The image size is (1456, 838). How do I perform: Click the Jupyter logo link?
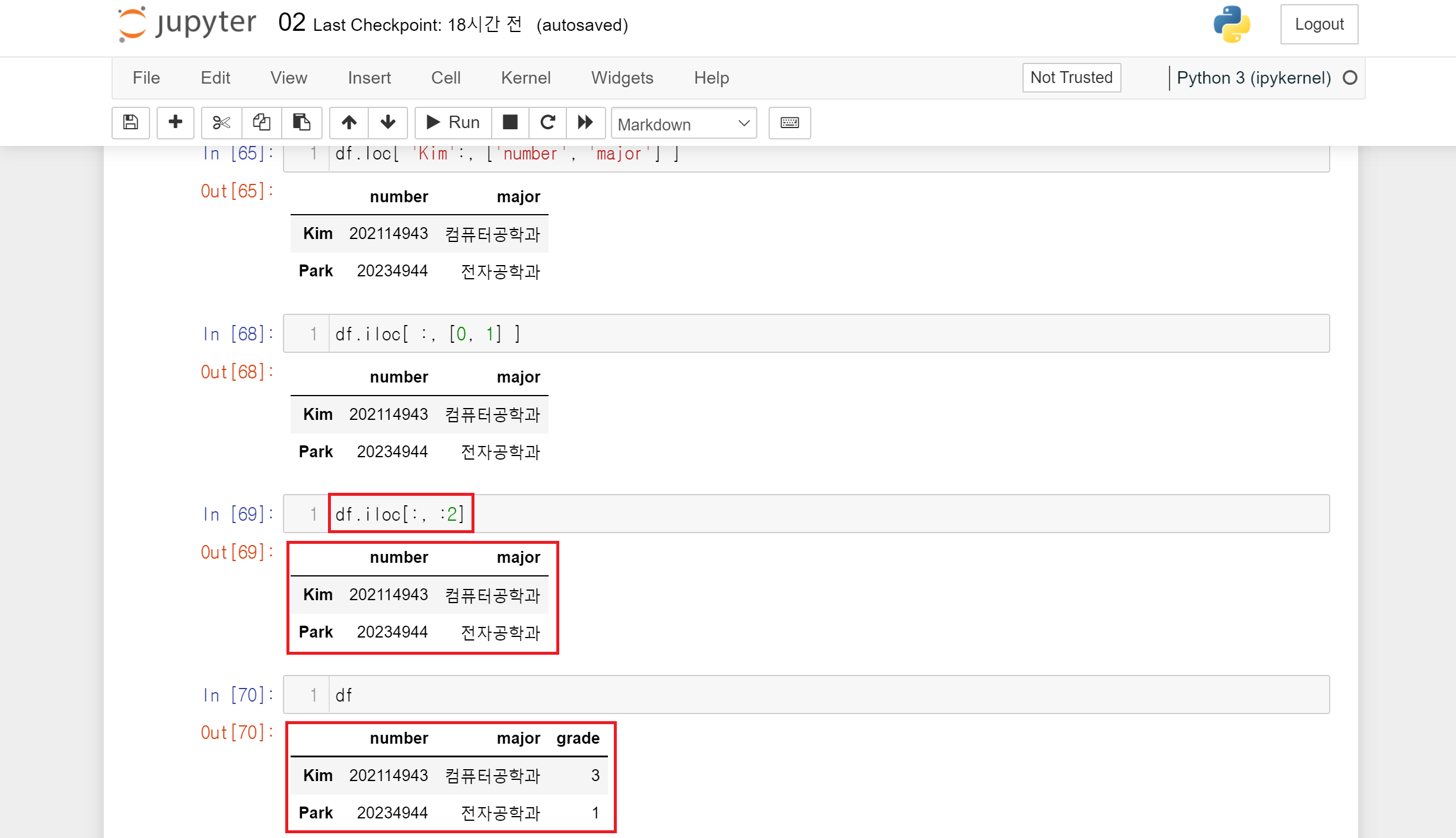point(187,24)
